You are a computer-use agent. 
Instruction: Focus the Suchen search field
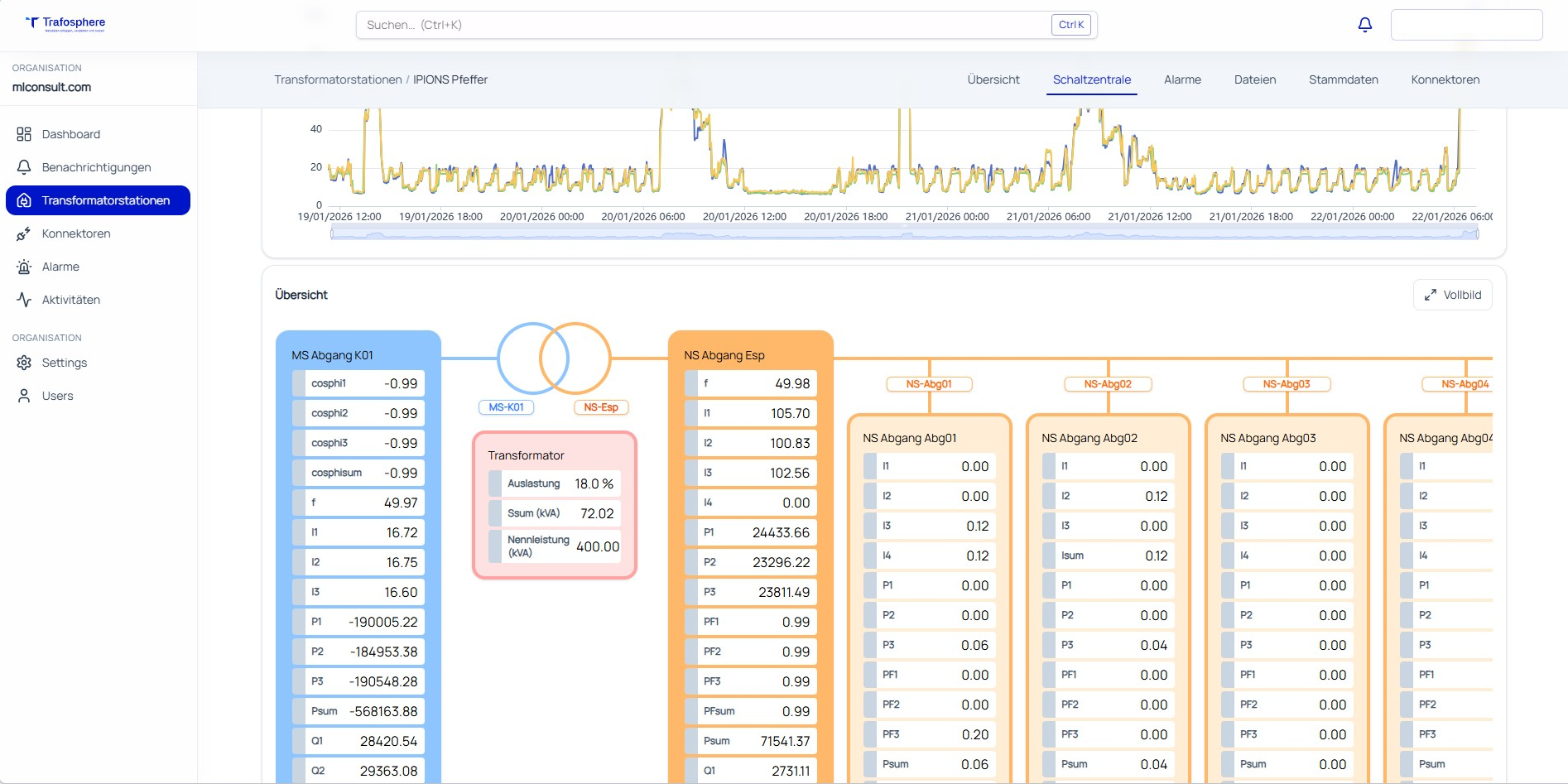coord(704,25)
